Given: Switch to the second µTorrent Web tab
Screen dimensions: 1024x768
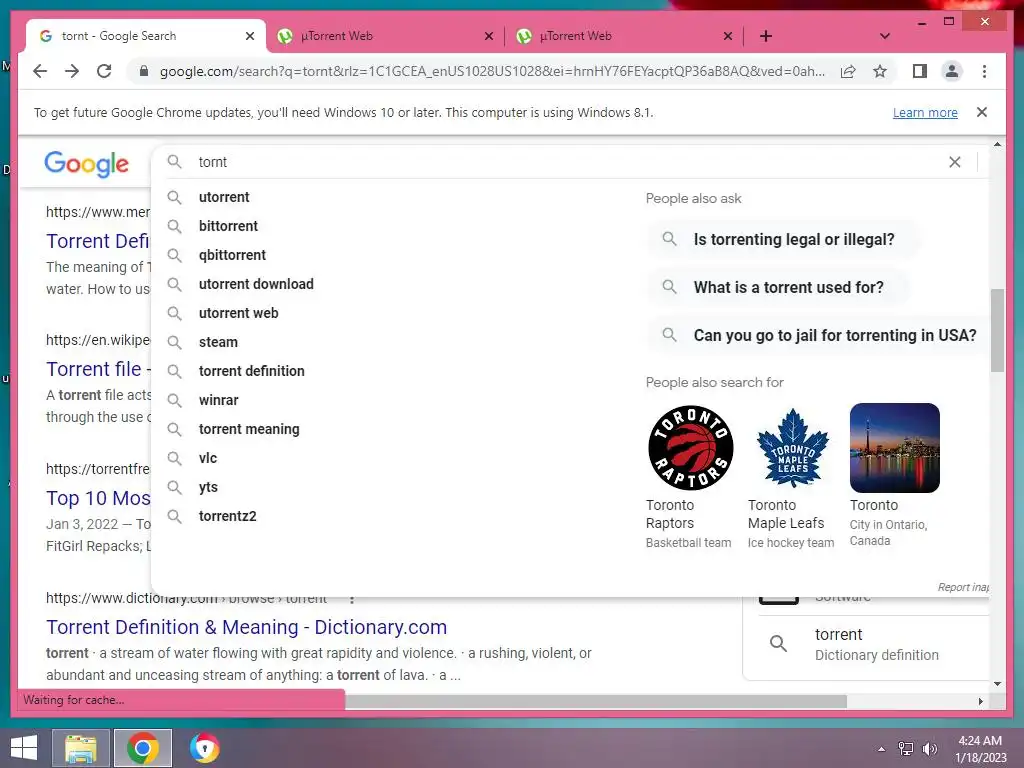Looking at the screenshot, I should tap(624, 36).
